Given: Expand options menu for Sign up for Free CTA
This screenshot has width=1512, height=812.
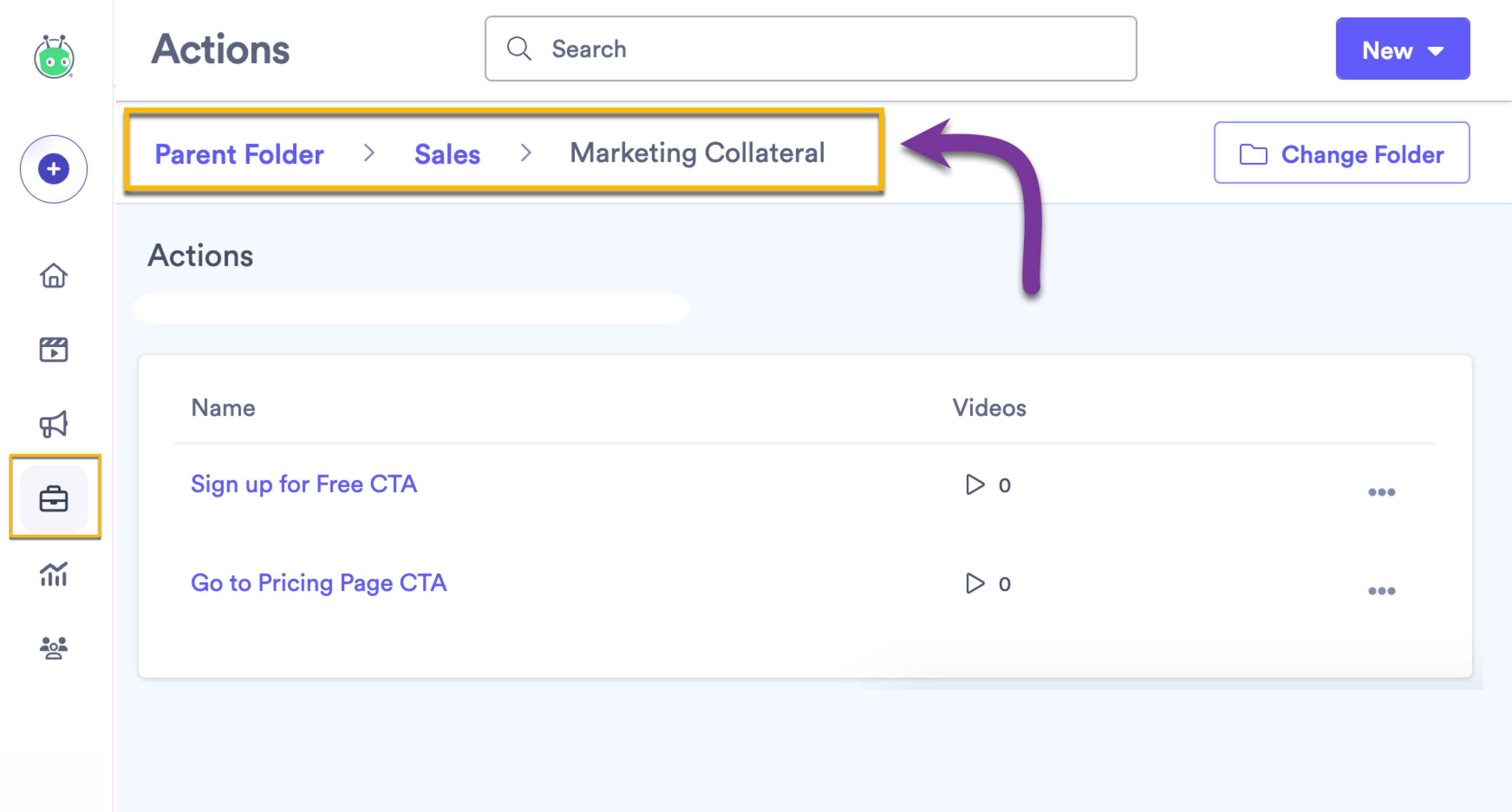Looking at the screenshot, I should [1383, 492].
